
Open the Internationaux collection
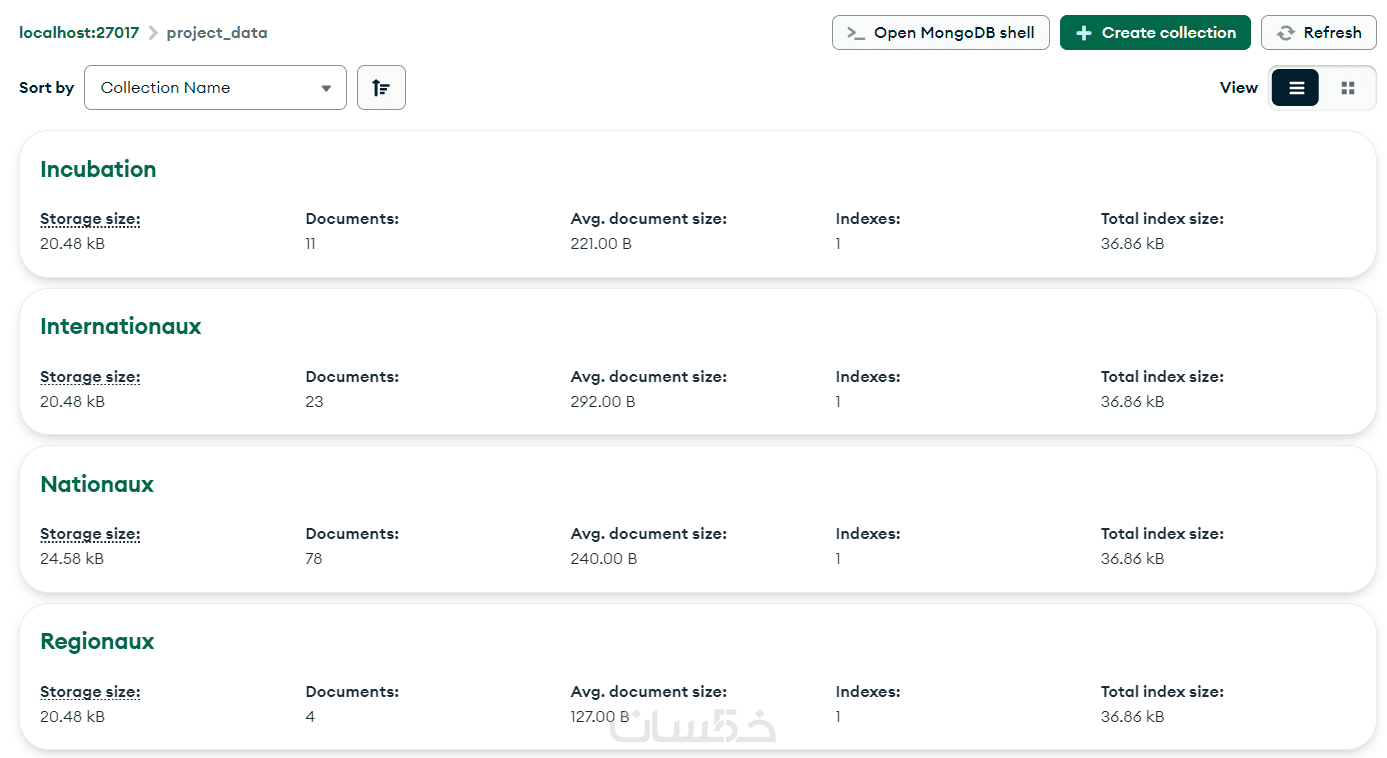[x=120, y=326]
